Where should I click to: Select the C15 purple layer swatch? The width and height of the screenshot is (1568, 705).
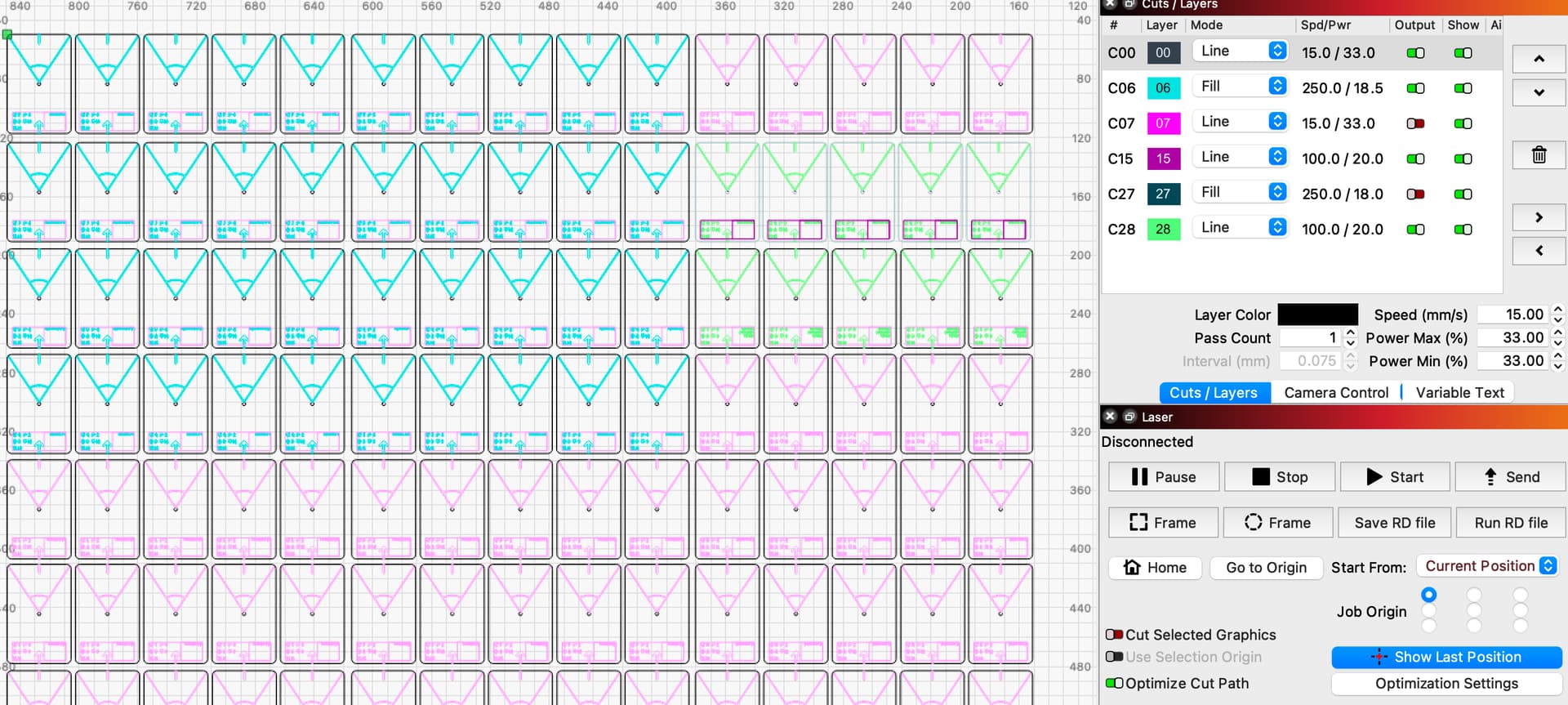[1163, 158]
